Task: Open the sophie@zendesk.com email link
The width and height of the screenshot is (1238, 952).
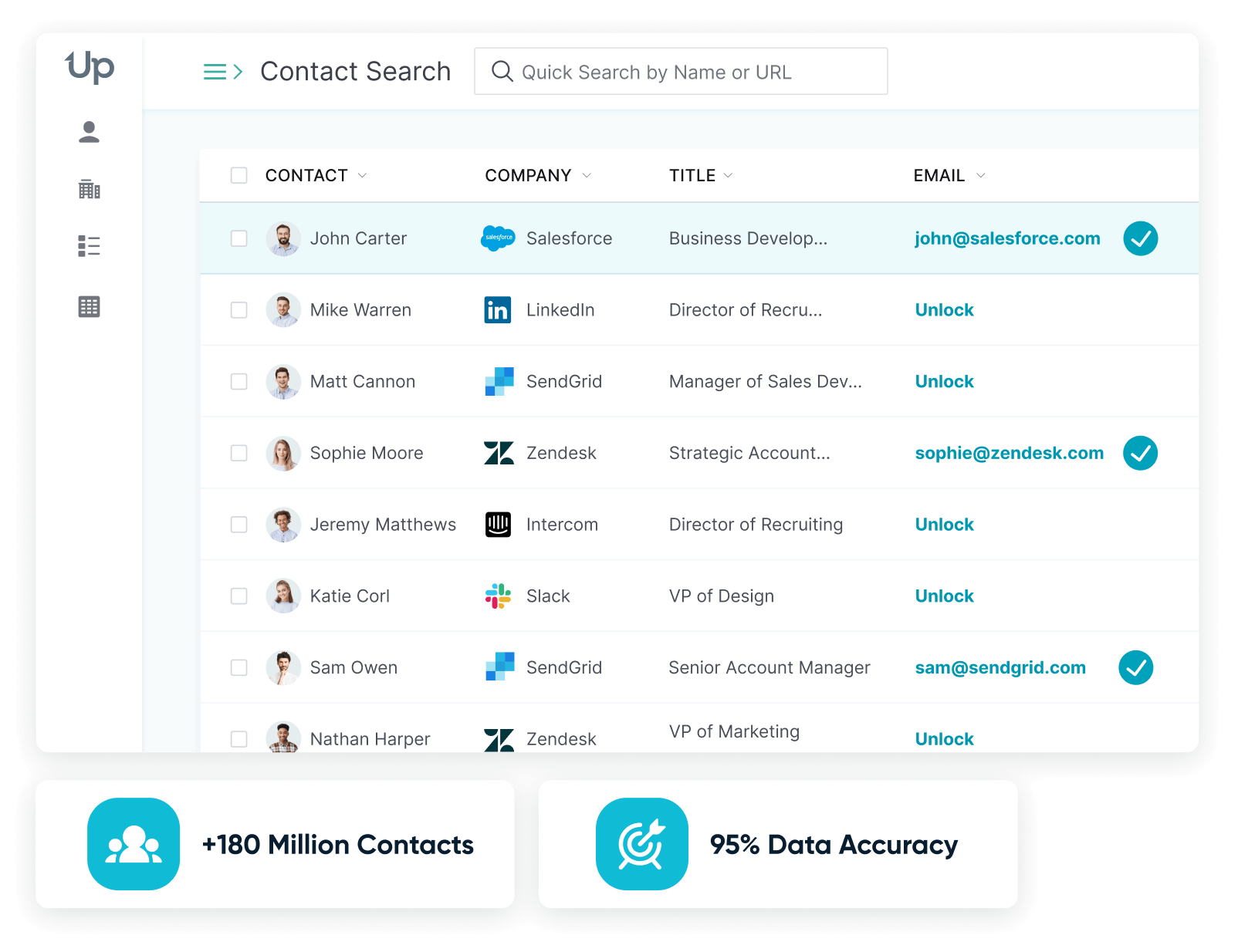Action: (x=1009, y=453)
